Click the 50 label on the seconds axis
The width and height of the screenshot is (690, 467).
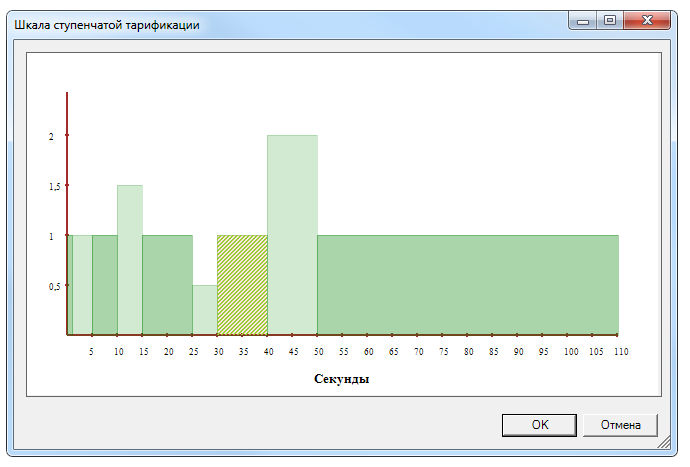pyautogui.click(x=319, y=352)
